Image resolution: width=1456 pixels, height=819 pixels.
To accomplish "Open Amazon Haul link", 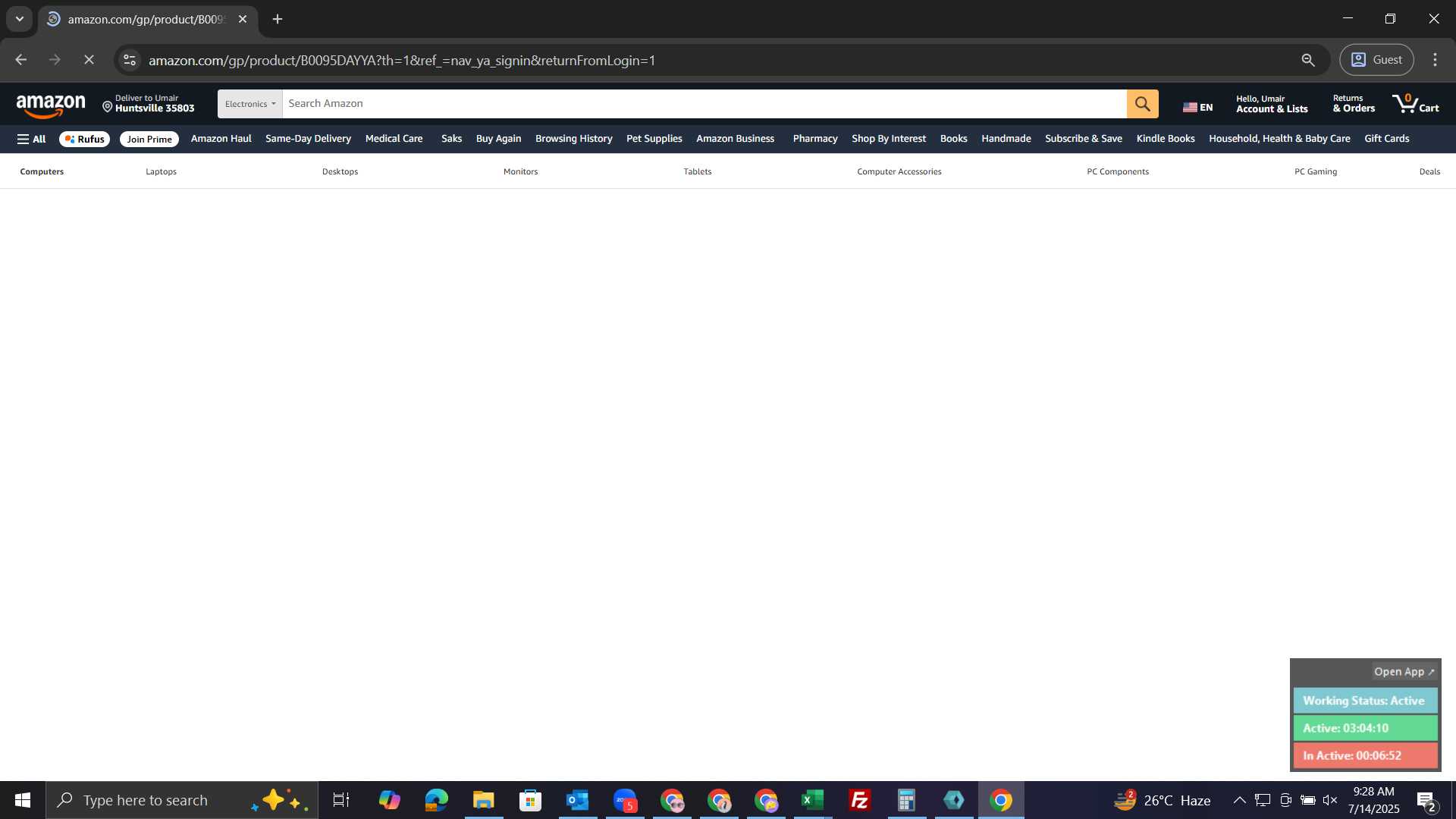I will pyautogui.click(x=221, y=139).
